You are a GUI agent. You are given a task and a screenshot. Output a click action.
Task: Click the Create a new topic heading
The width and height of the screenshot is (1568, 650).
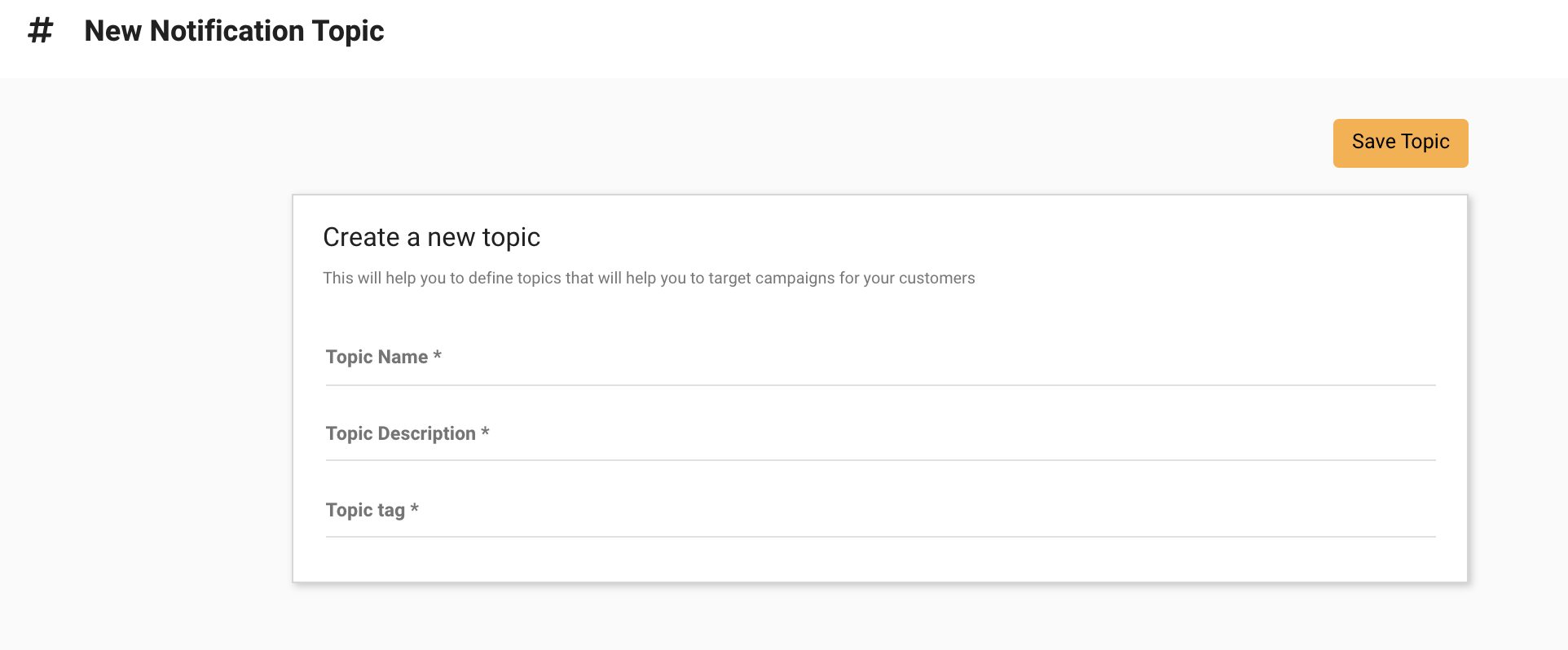click(x=431, y=237)
